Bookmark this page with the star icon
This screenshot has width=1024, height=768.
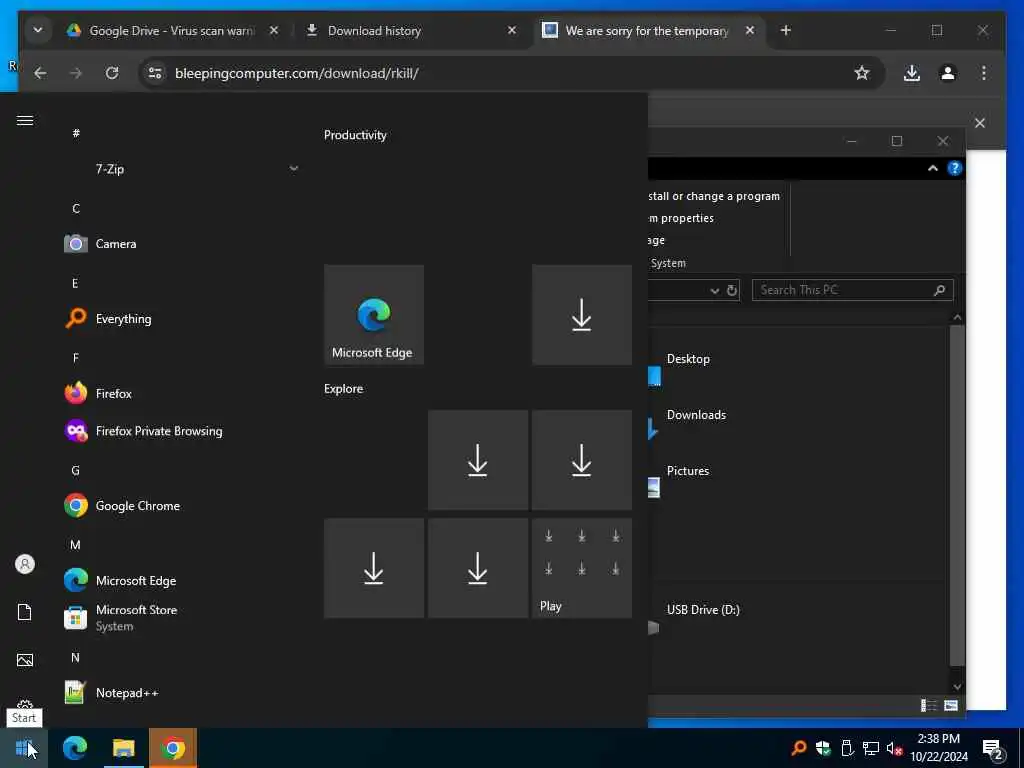862,73
